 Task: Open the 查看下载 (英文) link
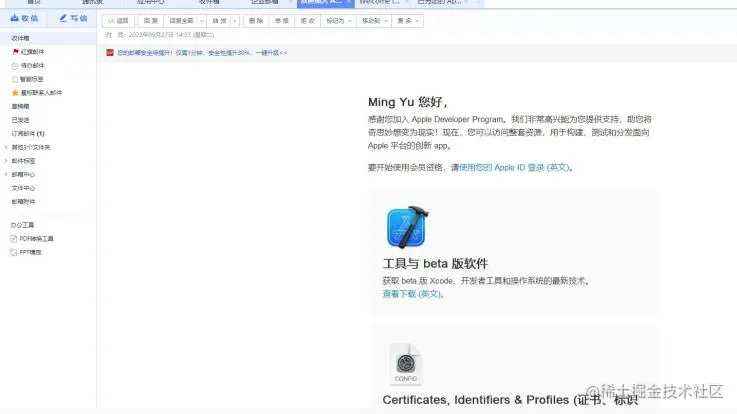tap(412, 294)
